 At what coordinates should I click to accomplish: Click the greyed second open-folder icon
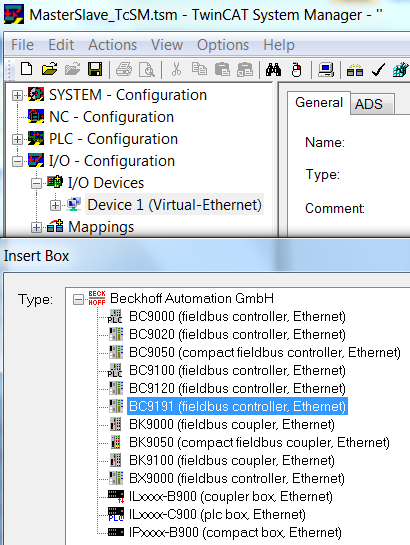click(72, 69)
